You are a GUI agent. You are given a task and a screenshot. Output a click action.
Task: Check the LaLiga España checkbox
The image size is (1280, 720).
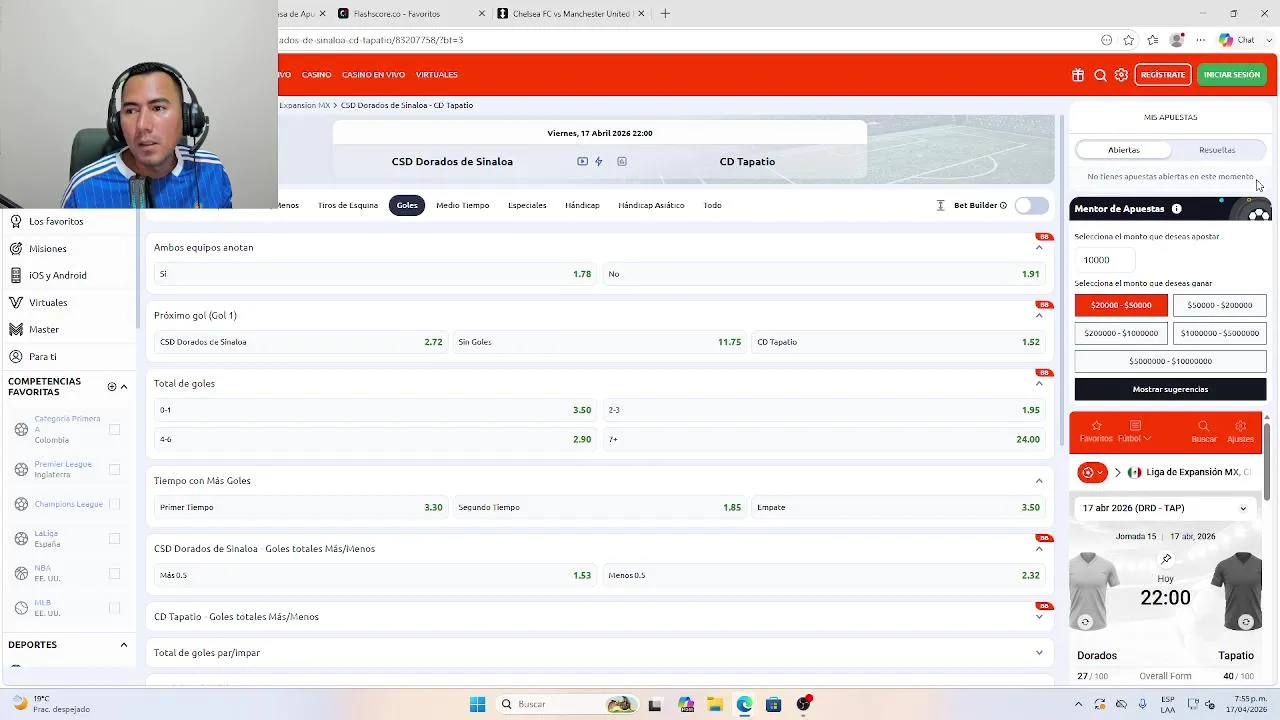point(114,538)
